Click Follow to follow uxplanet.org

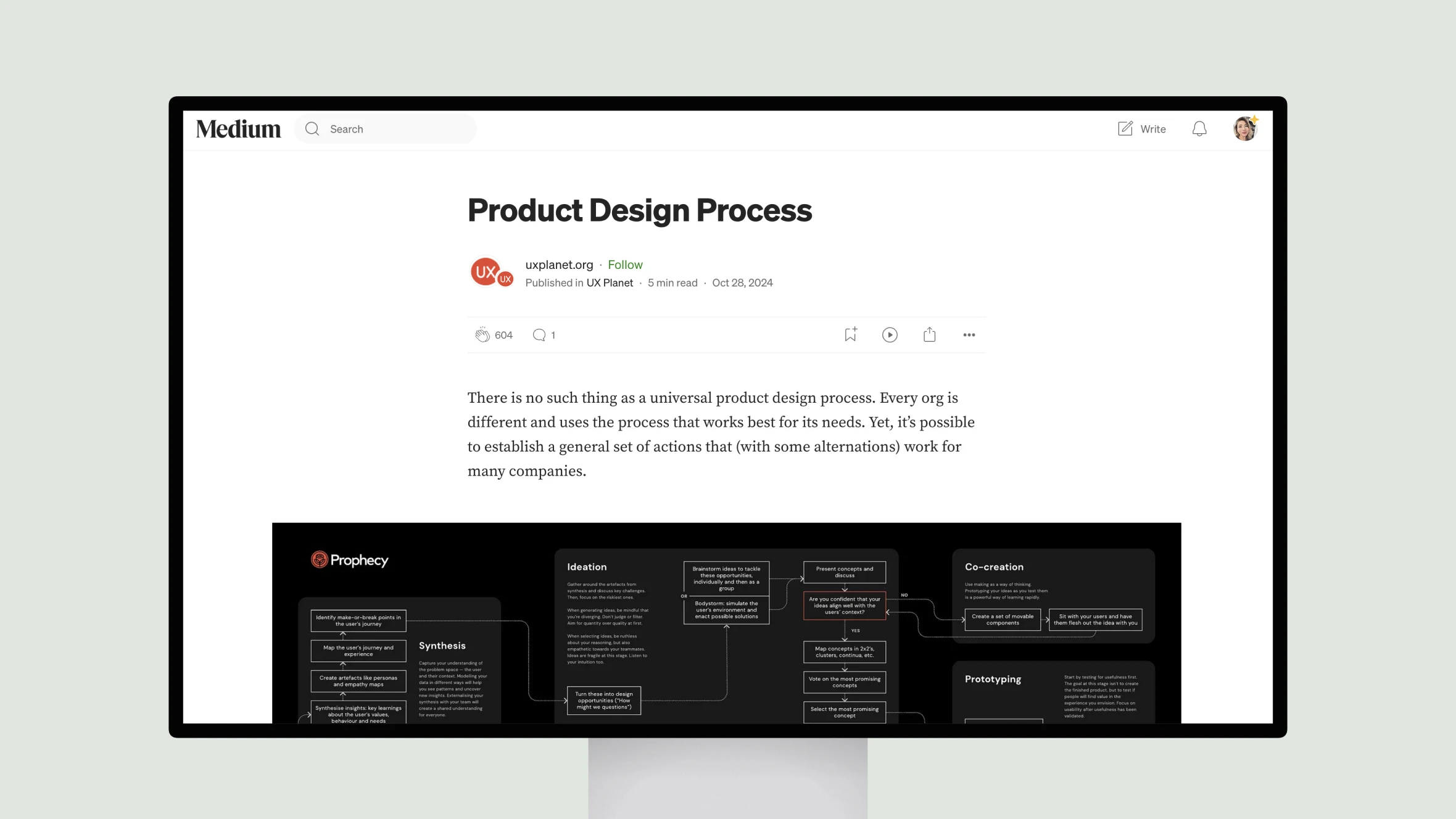(625, 264)
